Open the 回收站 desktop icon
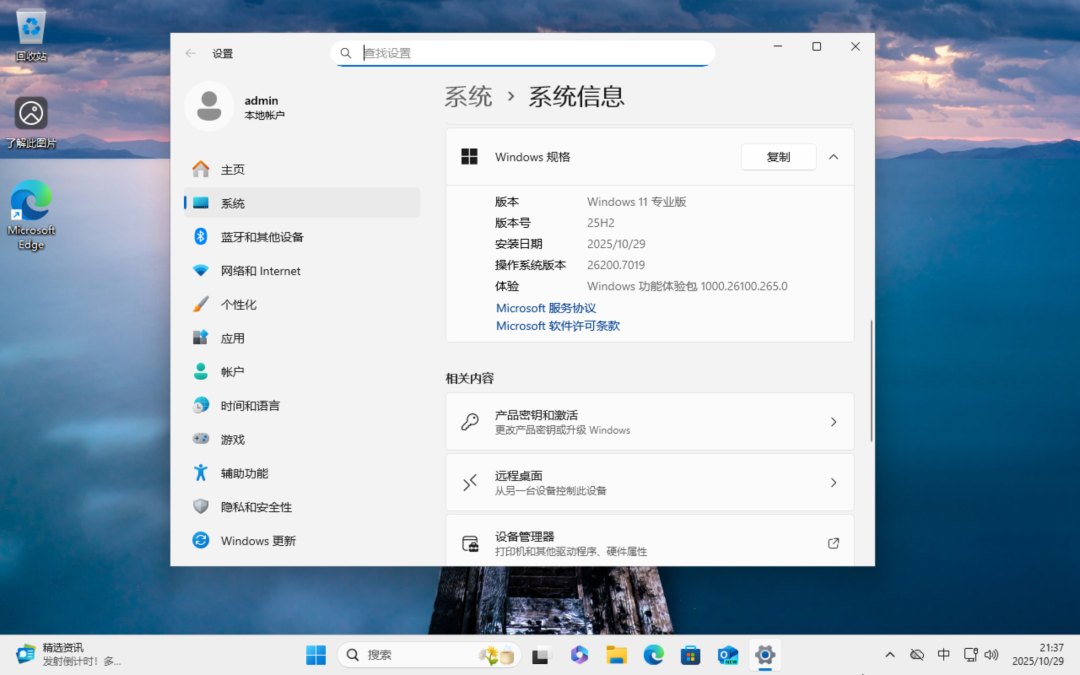This screenshot has height=675, width=1080. point(31,35)
